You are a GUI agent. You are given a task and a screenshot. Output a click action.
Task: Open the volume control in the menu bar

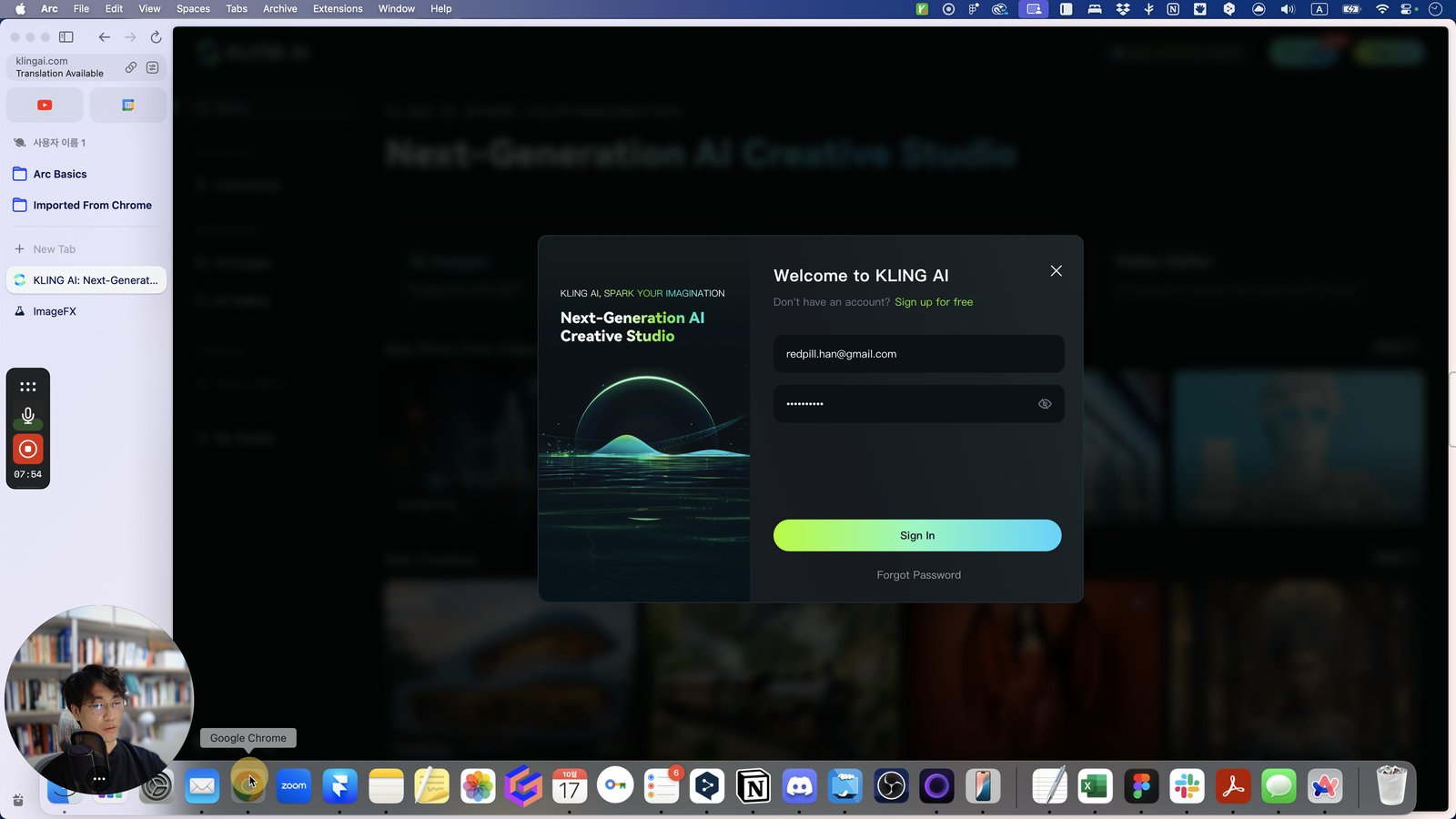1288,9
